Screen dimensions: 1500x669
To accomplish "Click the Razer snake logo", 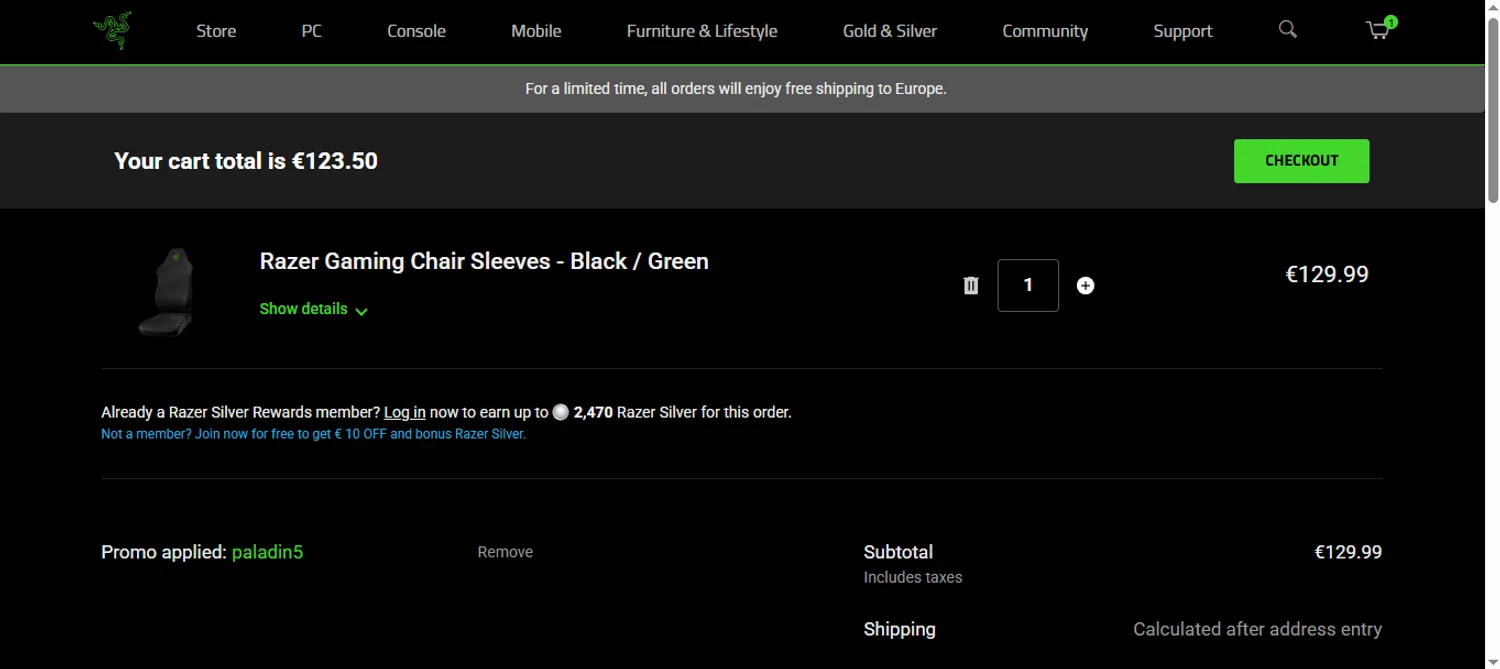I will pyautogui.click(x=112, y=31).
